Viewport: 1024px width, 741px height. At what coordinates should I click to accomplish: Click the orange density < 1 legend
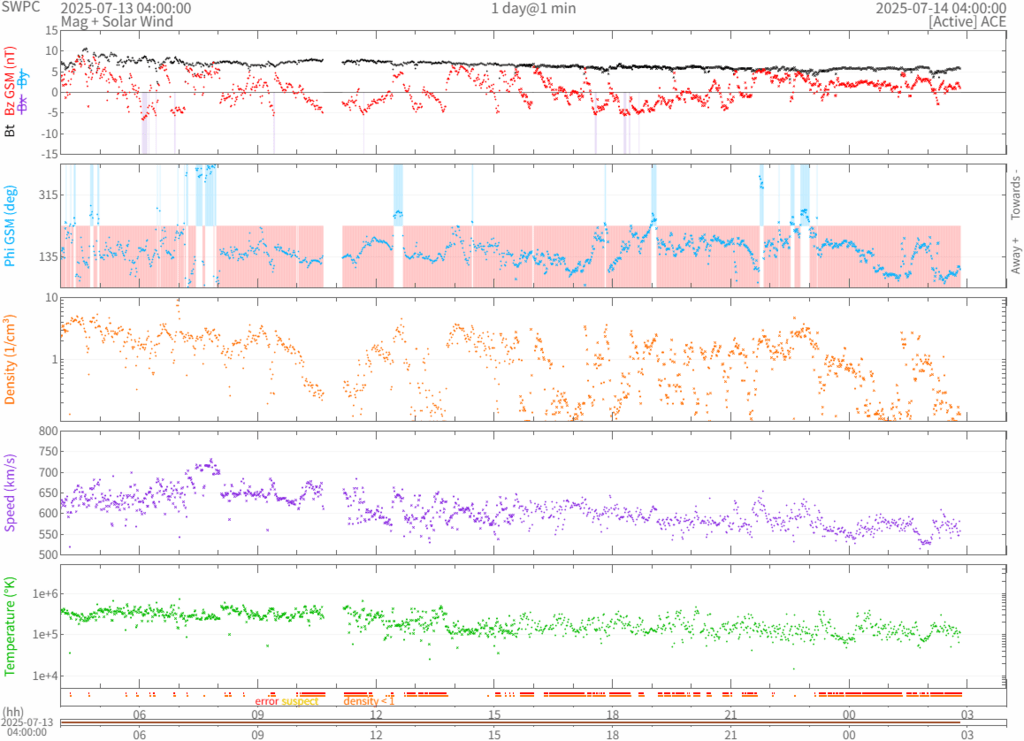pyautogui.click(x=369, y=701)
